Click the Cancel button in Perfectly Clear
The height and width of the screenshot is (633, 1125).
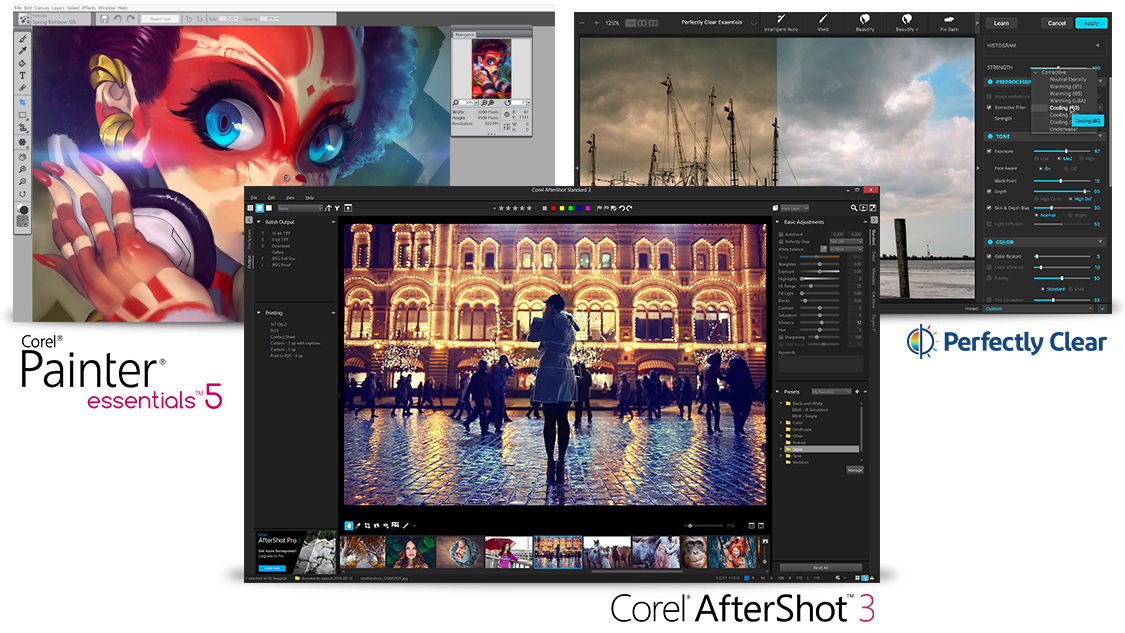(1057, 23)
